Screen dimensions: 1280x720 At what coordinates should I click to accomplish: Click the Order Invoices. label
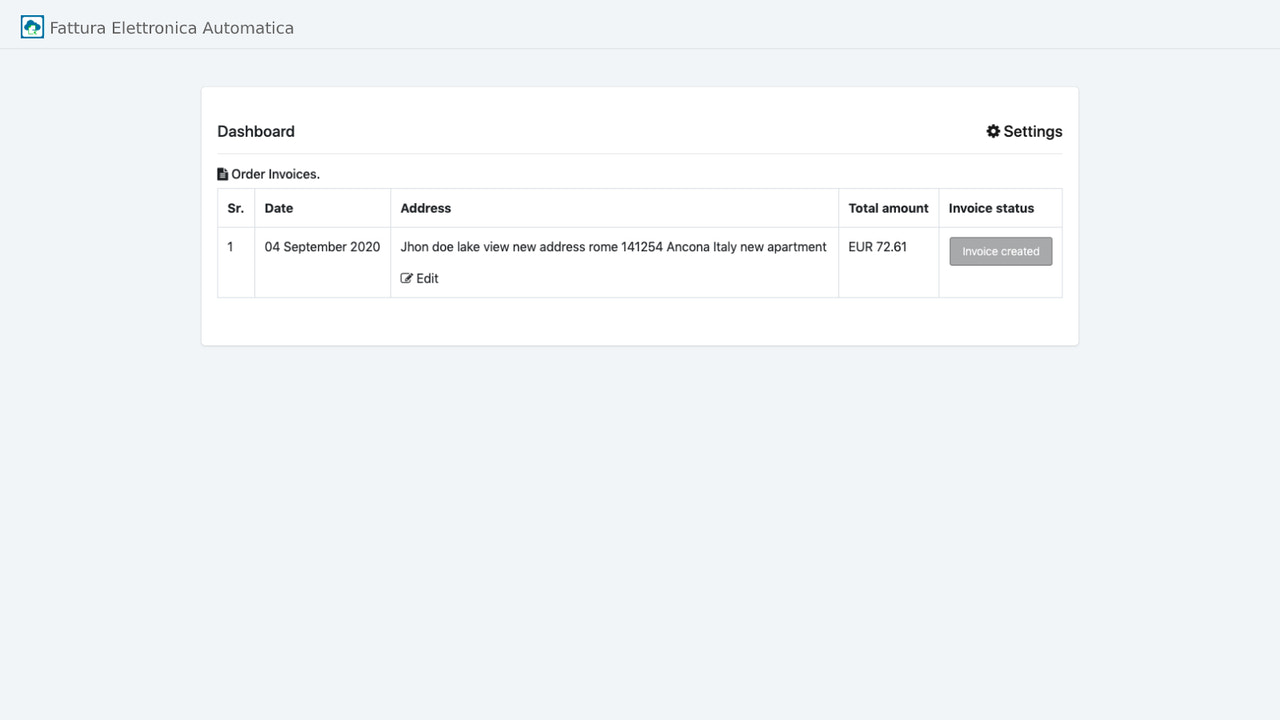[276, 174]
